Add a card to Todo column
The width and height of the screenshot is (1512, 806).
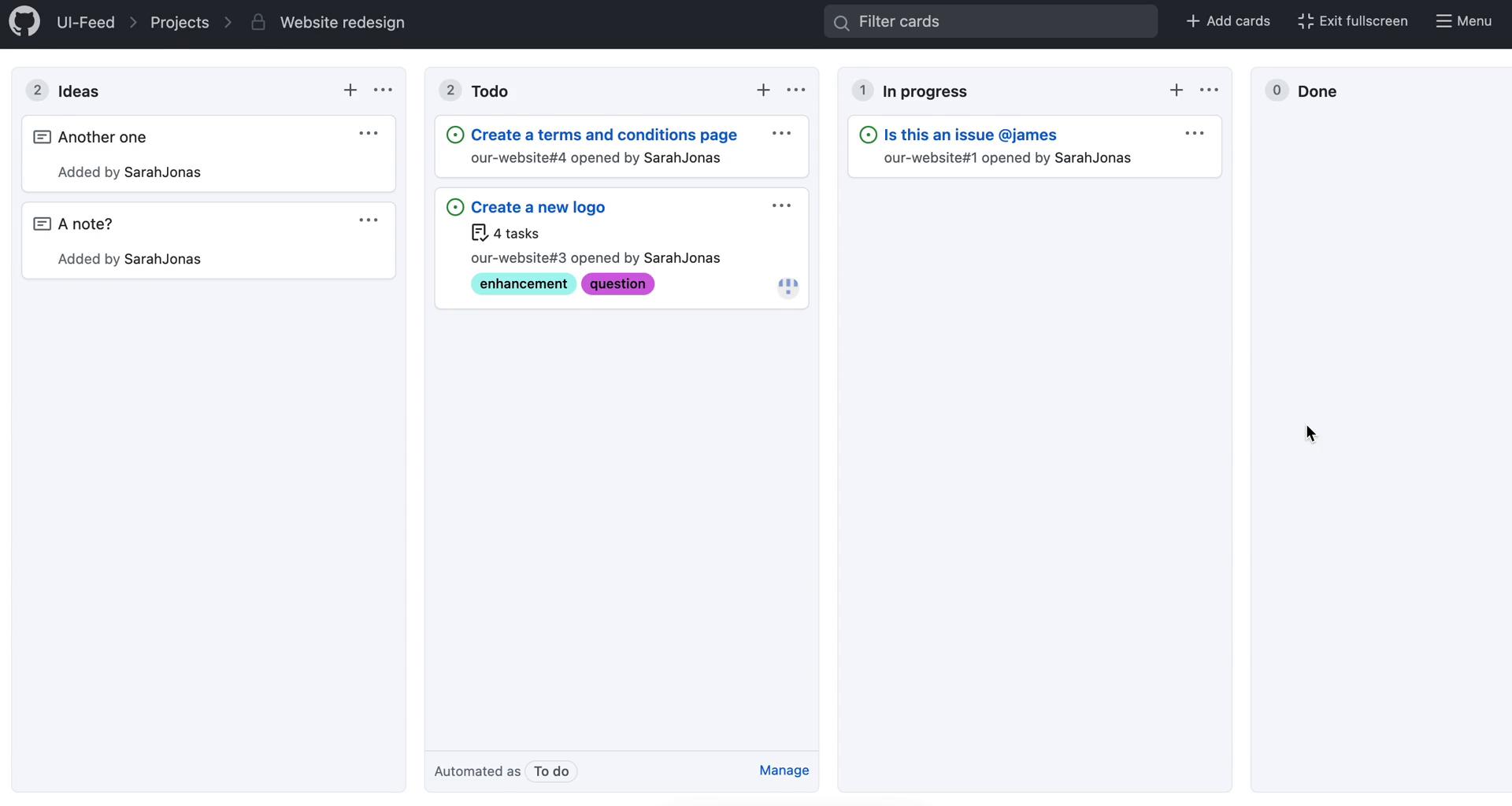(x=763, y=91)
